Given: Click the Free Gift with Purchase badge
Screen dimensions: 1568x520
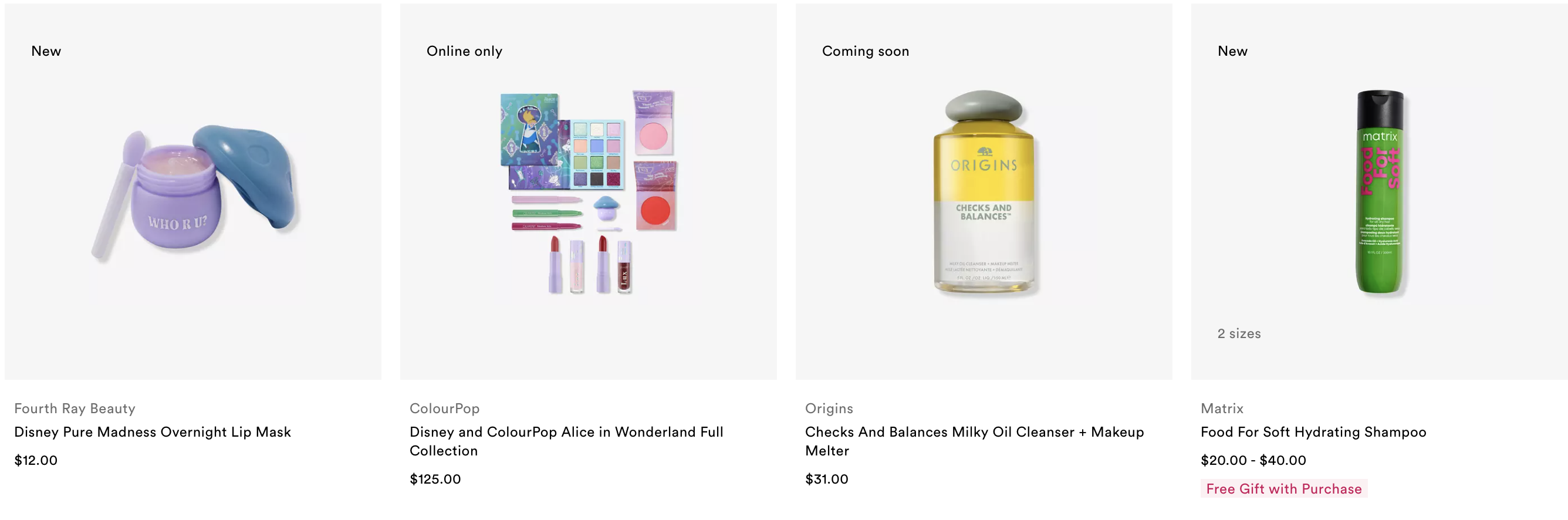Looking at the screenshot, I should (x=1283, y=488).
